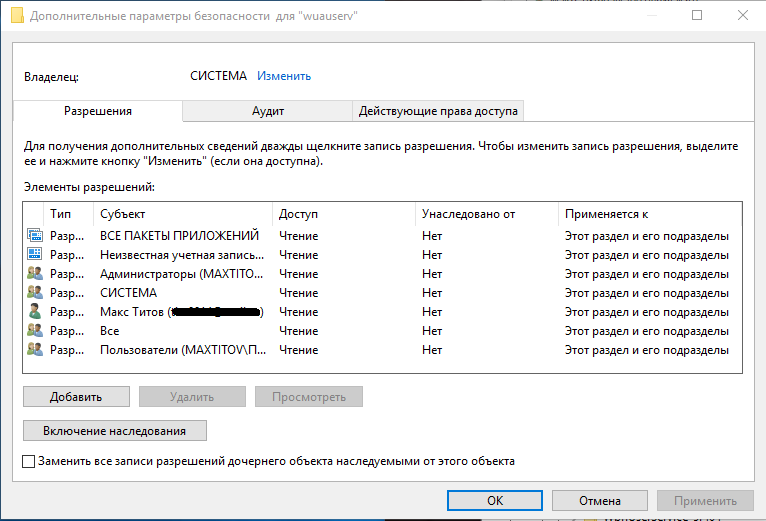This screenshot has width=766, height=521.
Task: Click the folder icon in the title bar
Action: (x=17, y=15)
